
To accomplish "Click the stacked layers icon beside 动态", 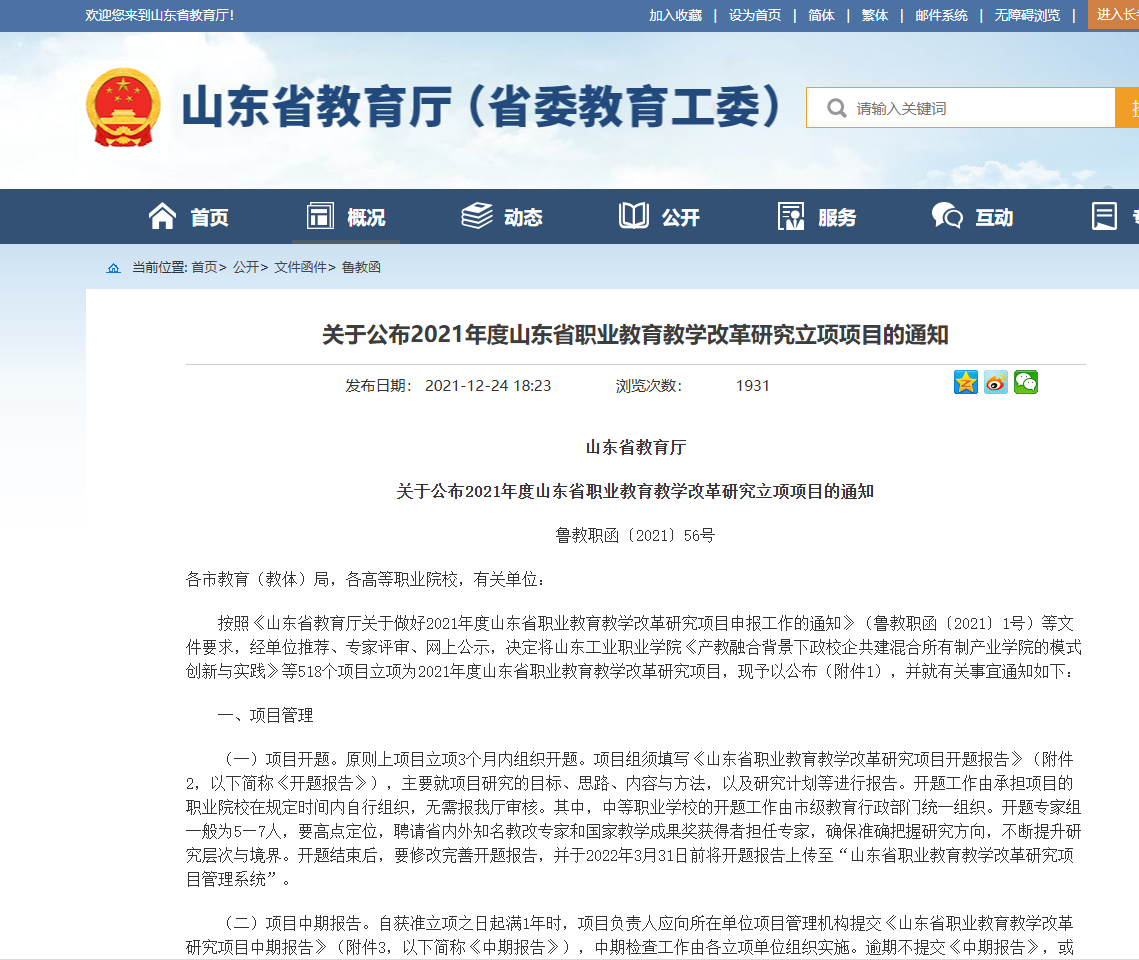I will 477,216.
